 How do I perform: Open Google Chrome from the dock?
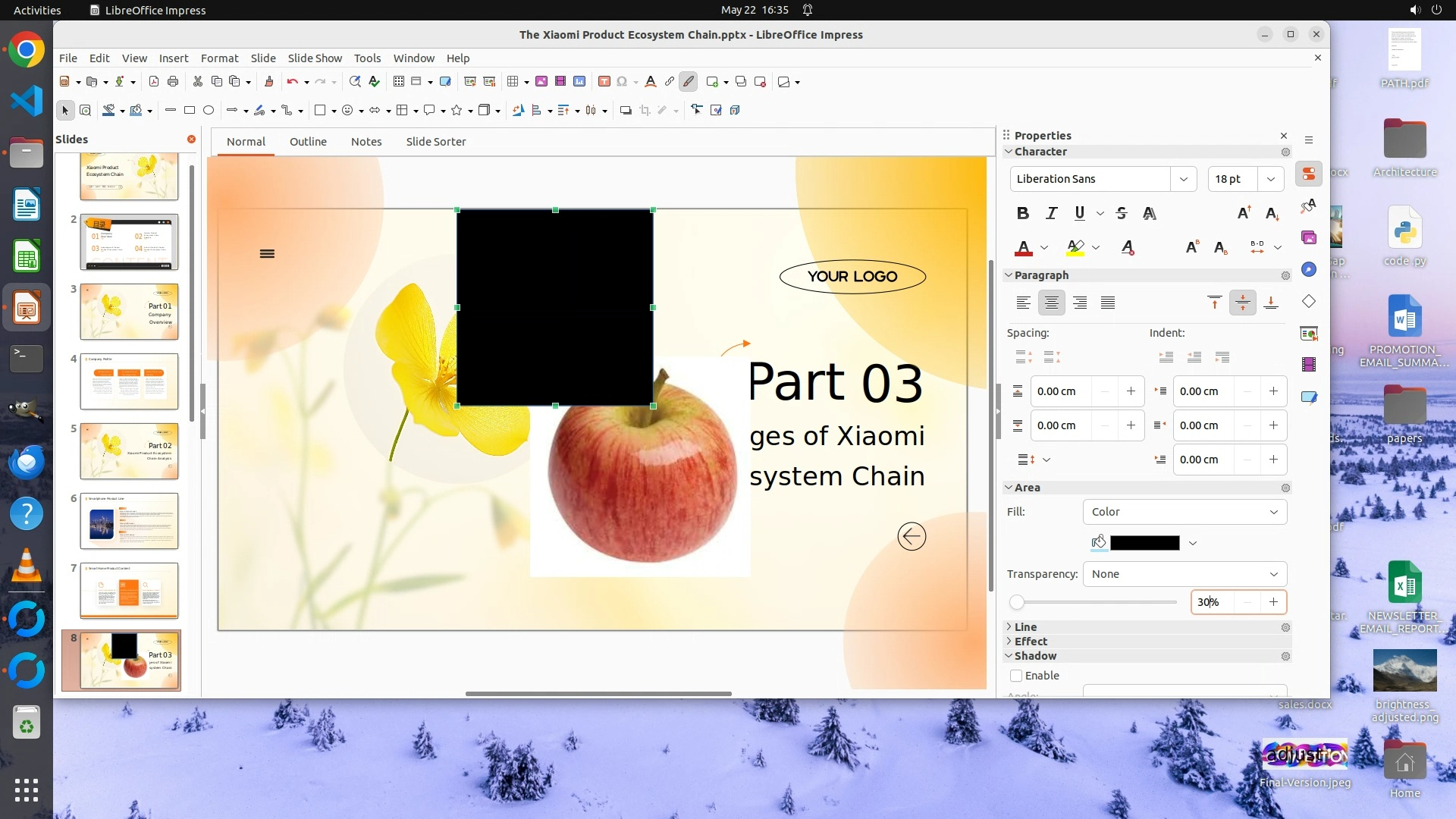coord(27,50)
